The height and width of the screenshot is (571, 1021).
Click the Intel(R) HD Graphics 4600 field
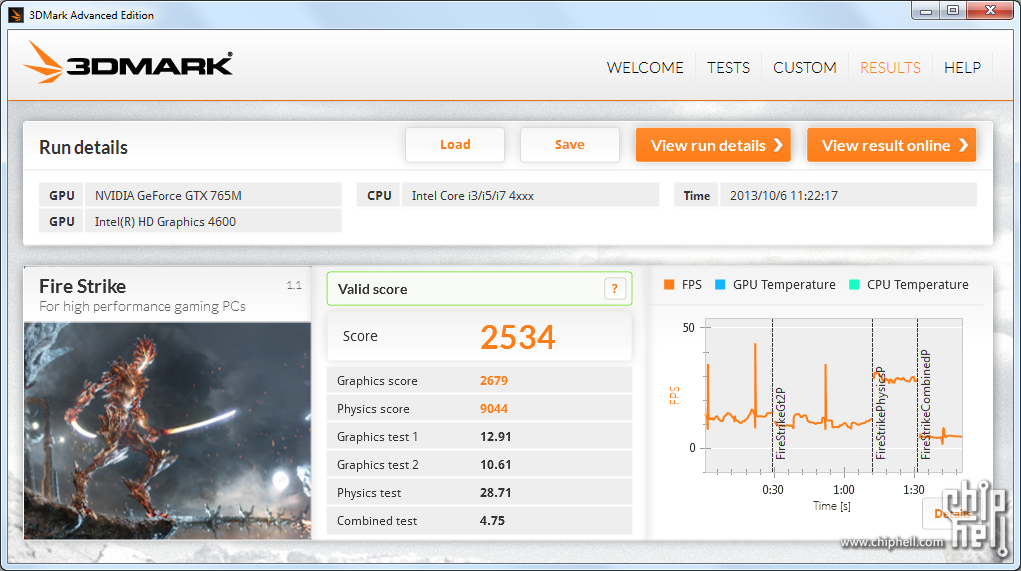(x=213, y=221)
